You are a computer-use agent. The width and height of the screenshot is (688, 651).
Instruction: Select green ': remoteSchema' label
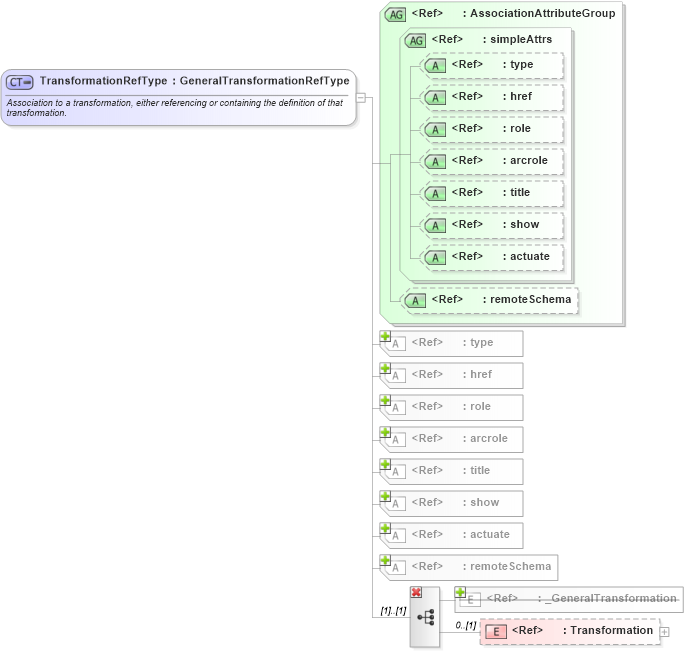coord(527,299)
